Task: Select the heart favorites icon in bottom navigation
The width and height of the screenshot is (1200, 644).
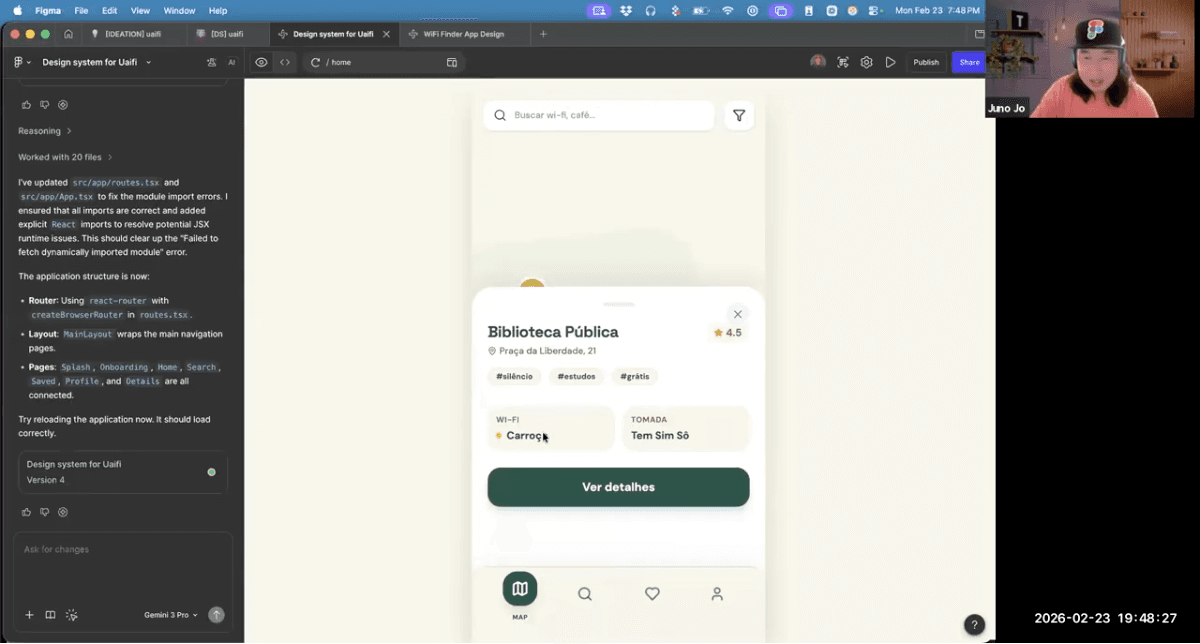Action: point(652,593)
